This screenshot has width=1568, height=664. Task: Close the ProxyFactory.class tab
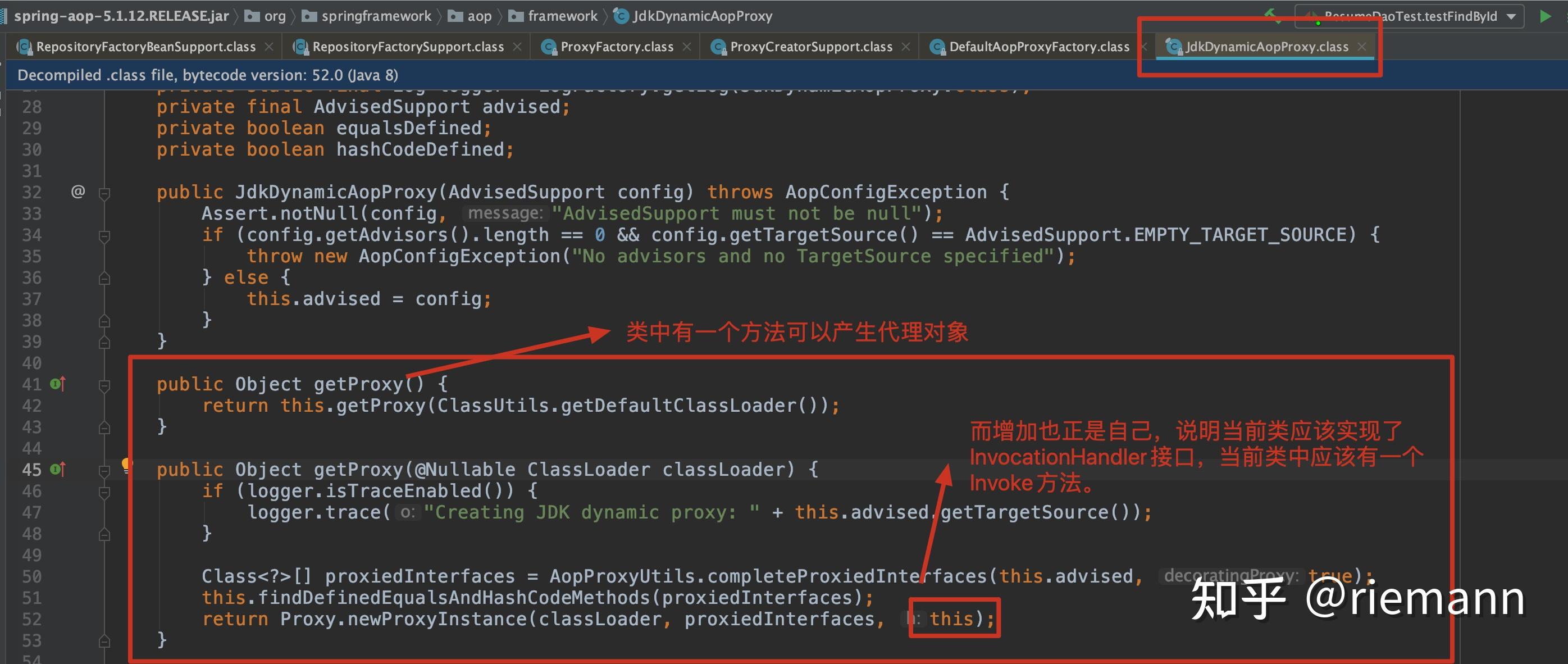687,47
